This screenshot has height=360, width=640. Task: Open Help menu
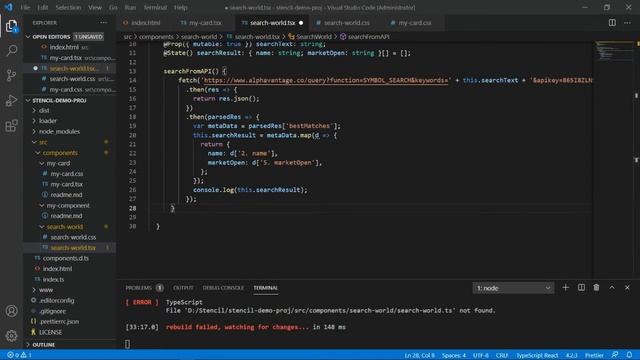click(180, 7)
